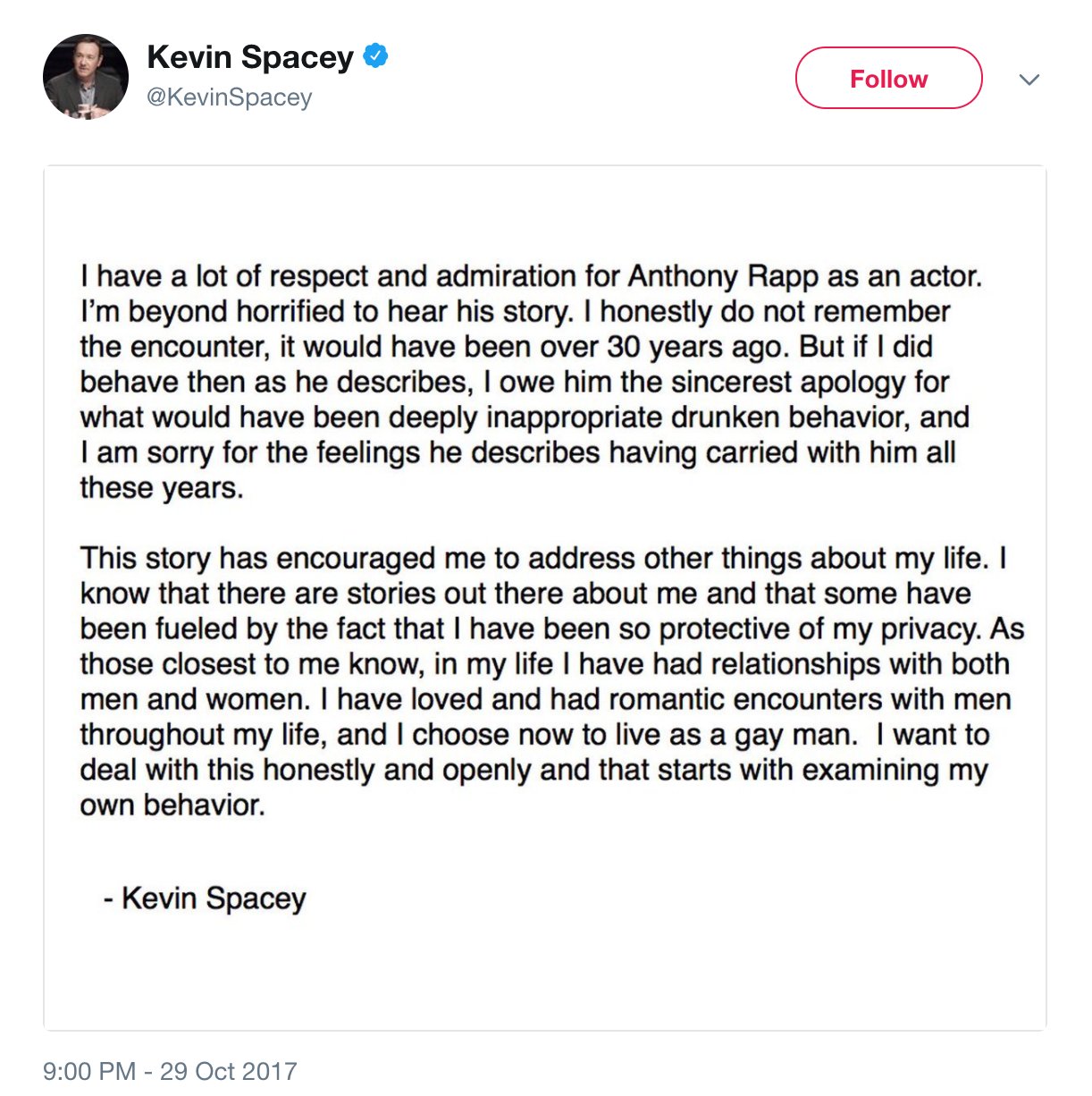
Task: Open the attached statement image
Action: pyautogui.click(x=545, y=597)
